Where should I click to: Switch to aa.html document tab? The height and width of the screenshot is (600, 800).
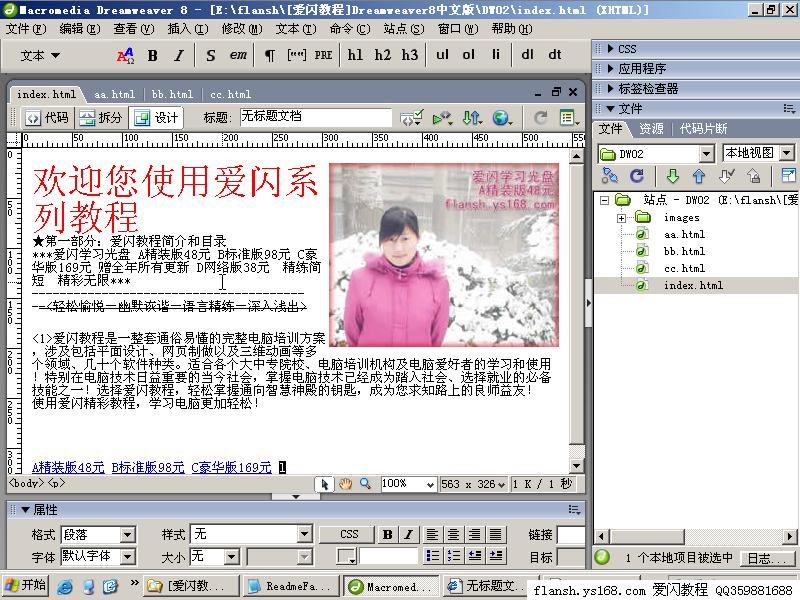click(x=114, y=94)
